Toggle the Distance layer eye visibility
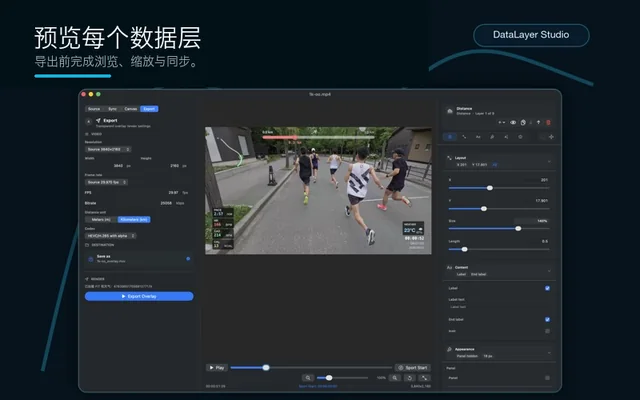Viewport: 640px width, 400px height. click(513, 122)
